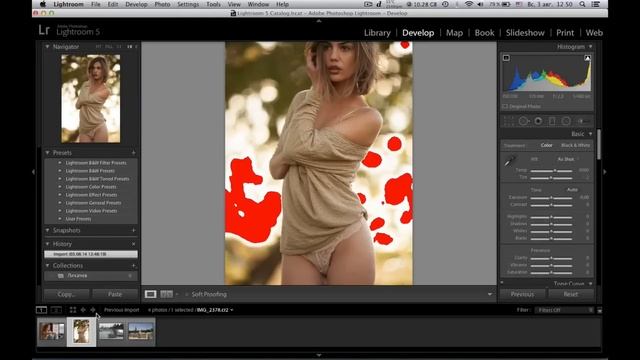Click the Copy settings button
This screenshot has width=640, height=360.
coord(67,294)
